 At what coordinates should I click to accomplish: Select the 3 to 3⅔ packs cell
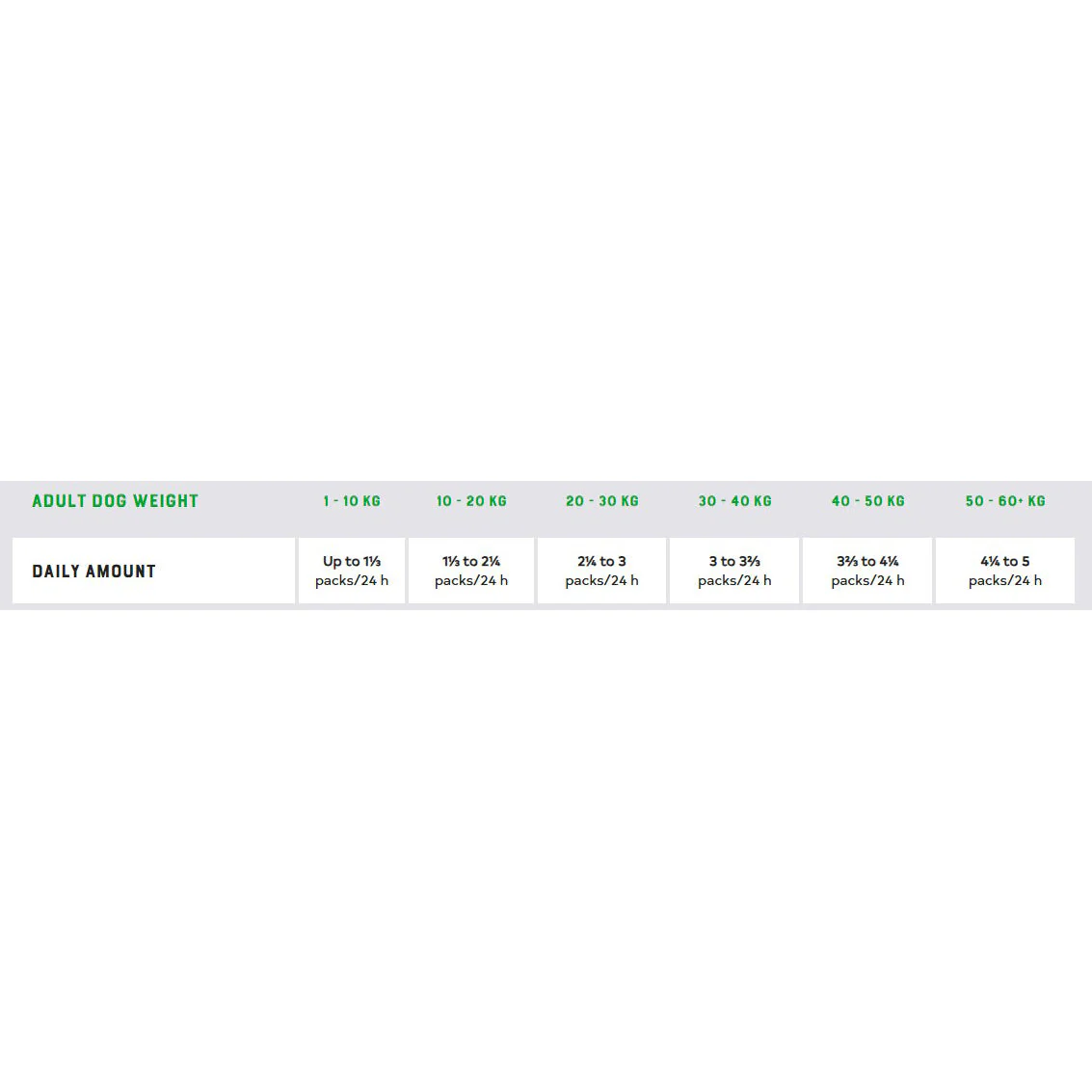click(x=734, y=571)
